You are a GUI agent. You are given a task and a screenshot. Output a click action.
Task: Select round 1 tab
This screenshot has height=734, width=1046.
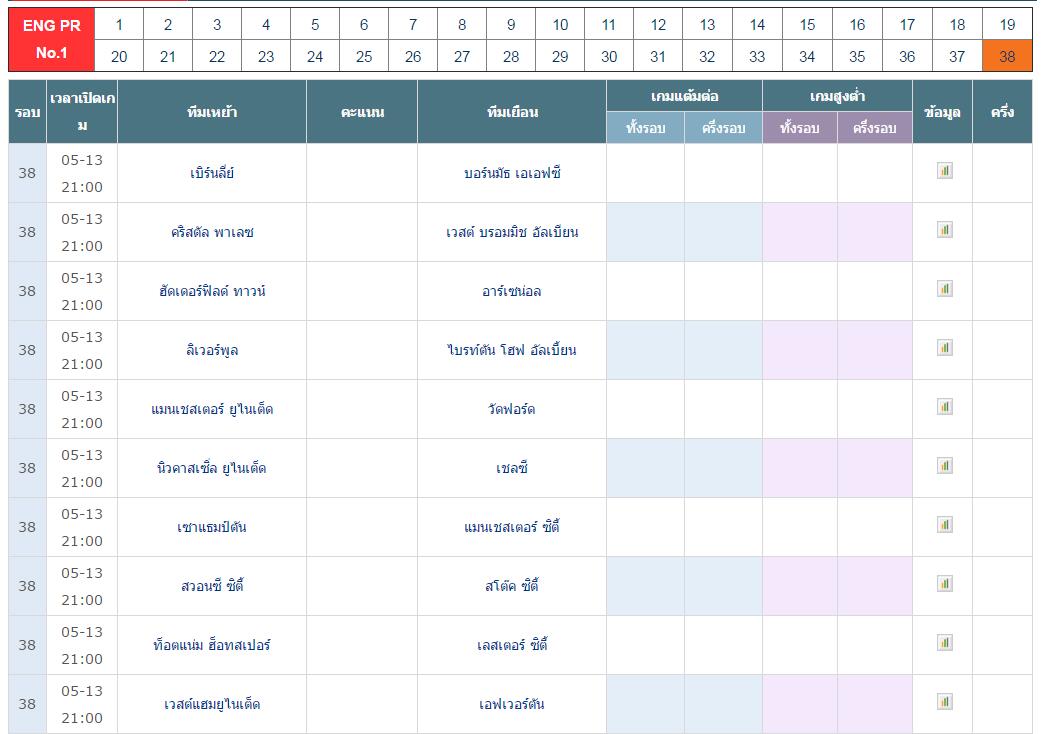coord(119,25)
